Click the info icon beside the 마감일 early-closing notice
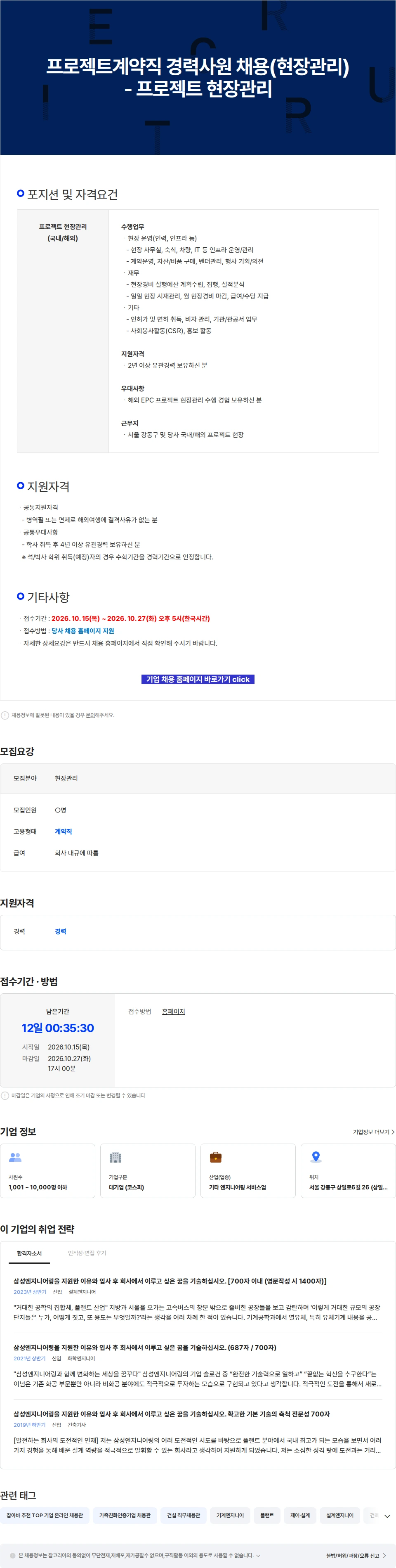 click(5, 1096)
